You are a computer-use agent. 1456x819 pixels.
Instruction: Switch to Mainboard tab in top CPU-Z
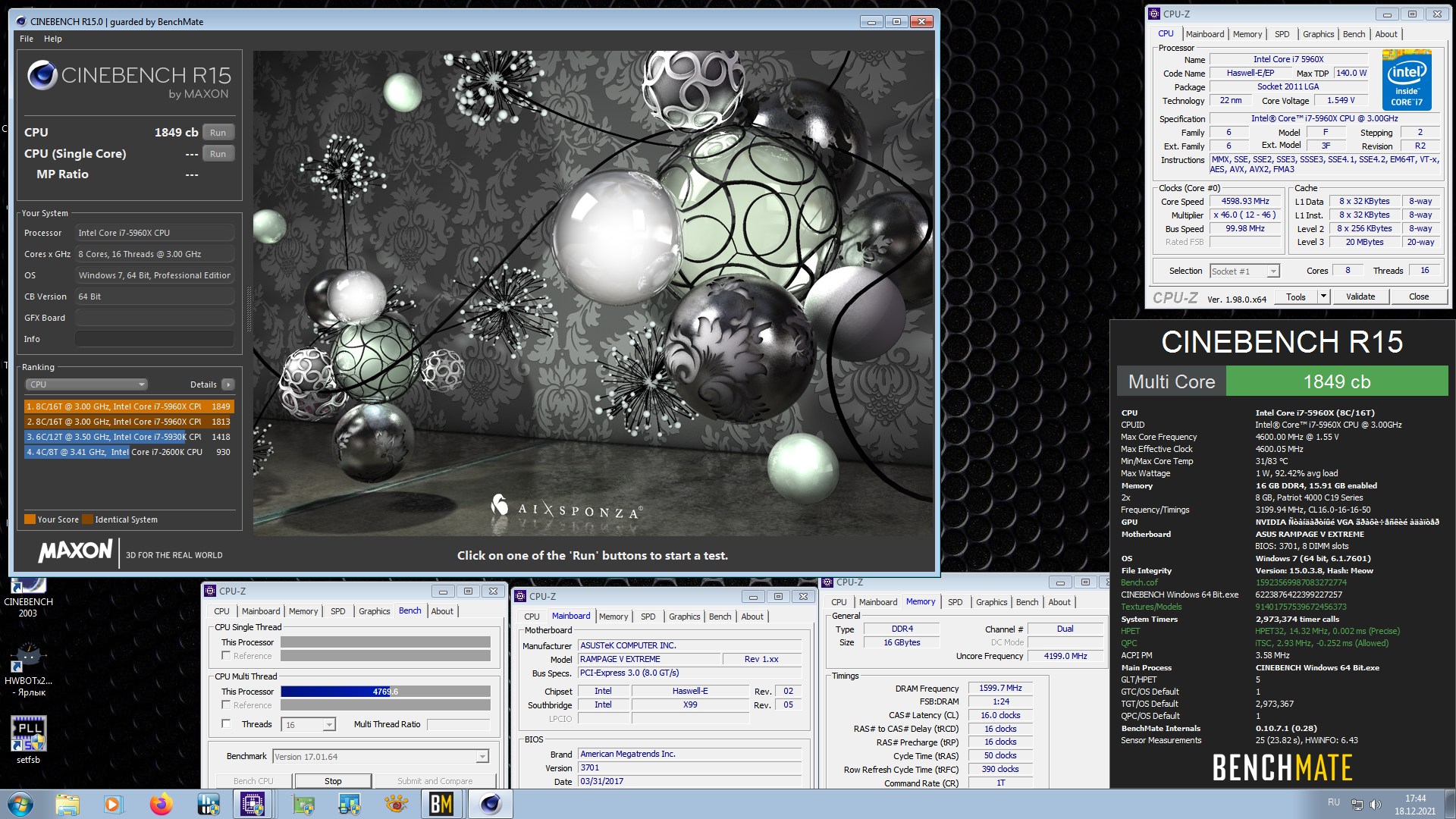pos(1205,34)
